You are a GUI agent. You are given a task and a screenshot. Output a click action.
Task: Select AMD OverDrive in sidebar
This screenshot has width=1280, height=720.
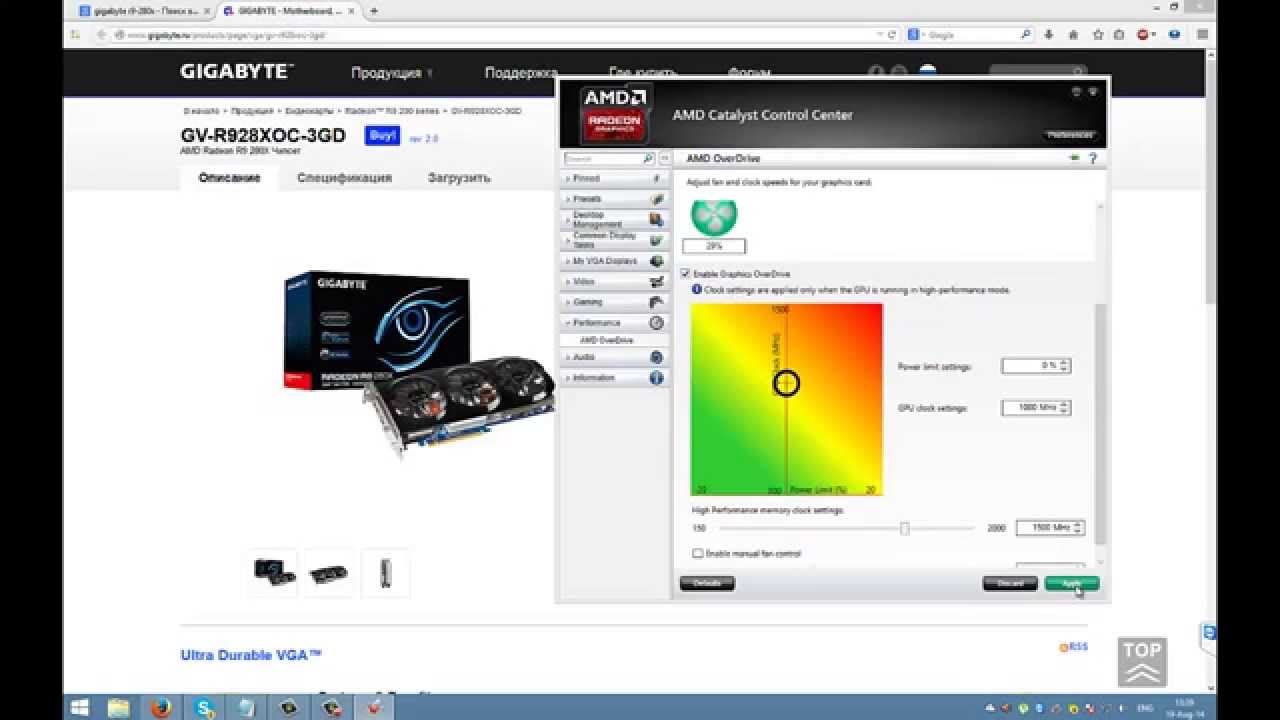[607, 340]
